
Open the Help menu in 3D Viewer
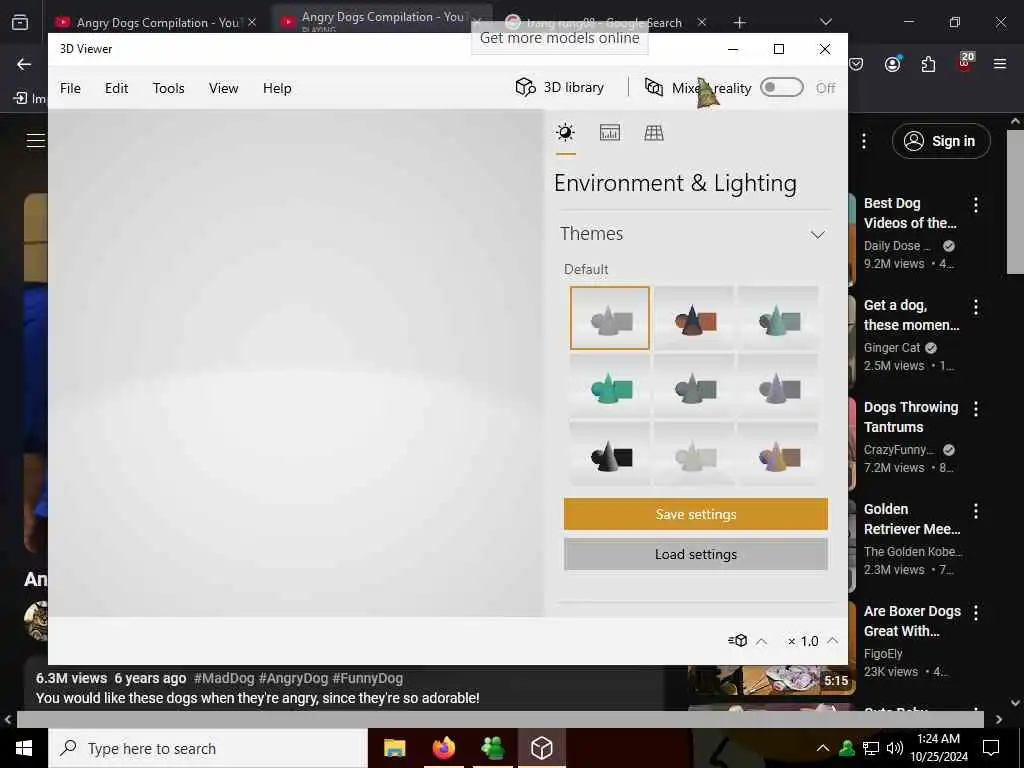(277, 88)
